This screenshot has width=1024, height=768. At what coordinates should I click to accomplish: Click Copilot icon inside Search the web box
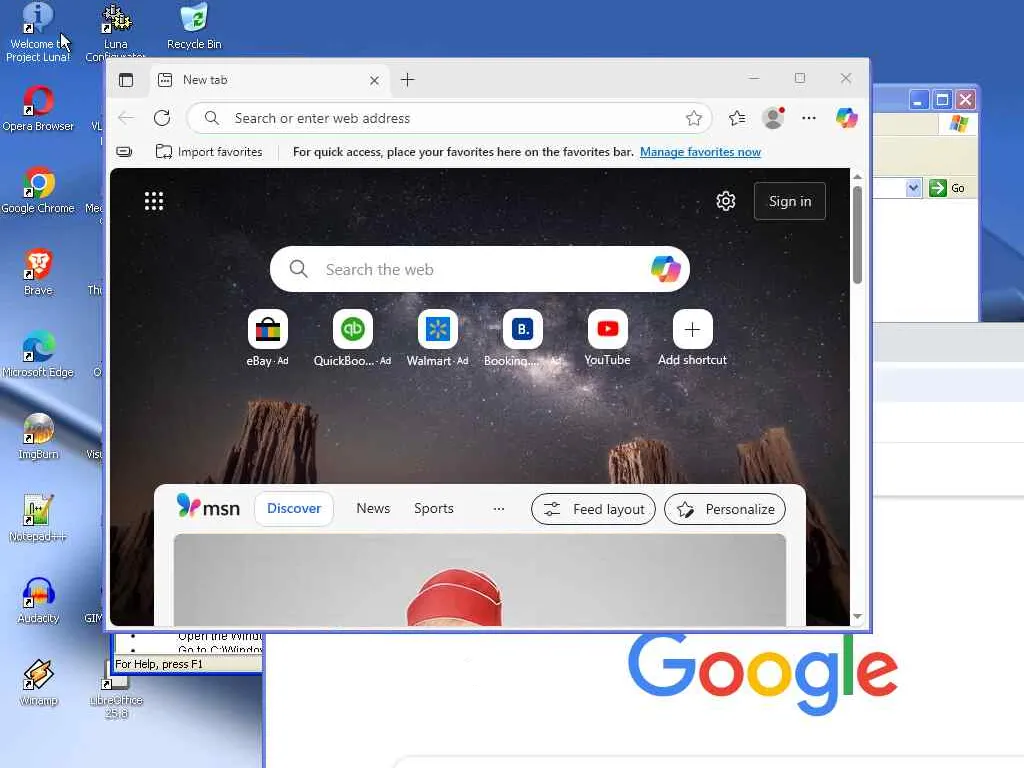(x=665, y=269)
